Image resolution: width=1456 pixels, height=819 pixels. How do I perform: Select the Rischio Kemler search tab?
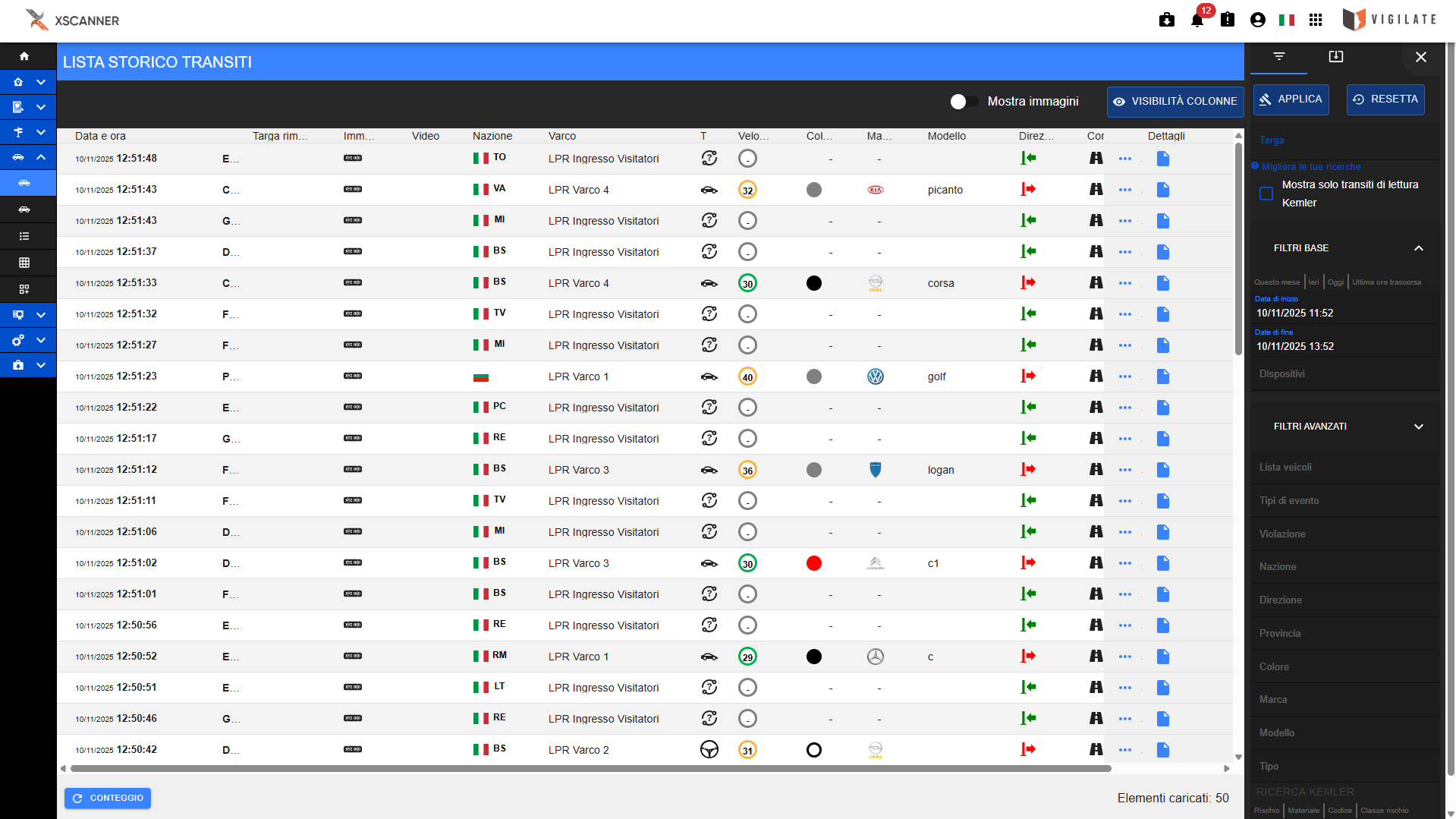pyautogui.click(x=1266, y=811)
